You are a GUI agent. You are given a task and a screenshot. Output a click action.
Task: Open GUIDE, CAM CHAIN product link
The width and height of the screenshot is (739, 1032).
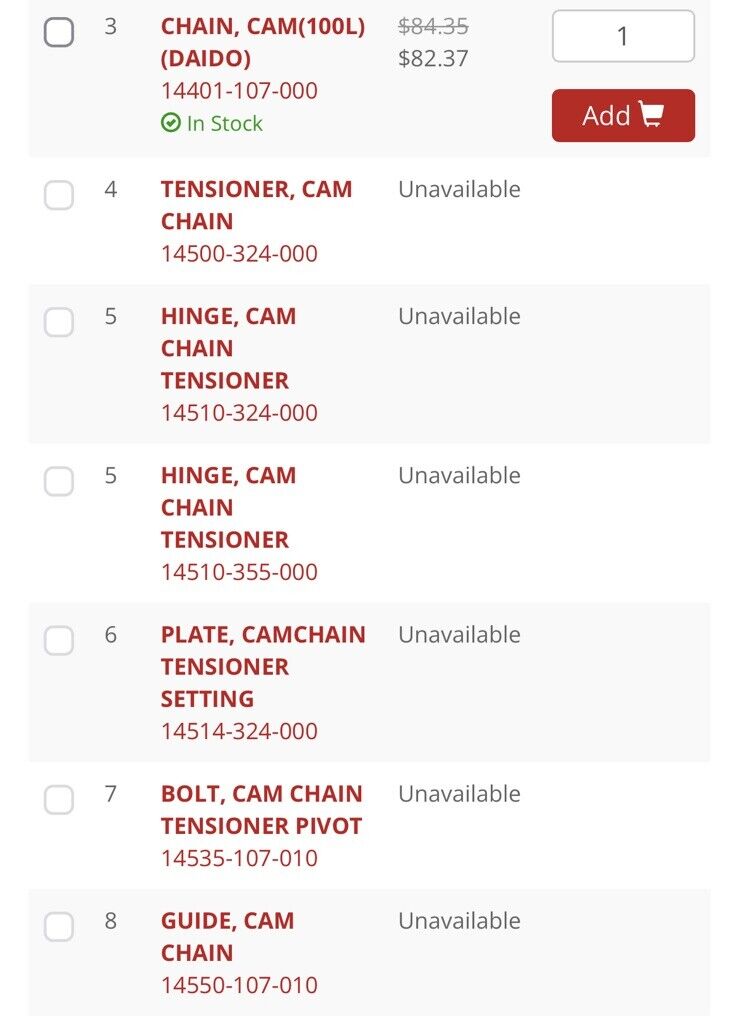227,937
